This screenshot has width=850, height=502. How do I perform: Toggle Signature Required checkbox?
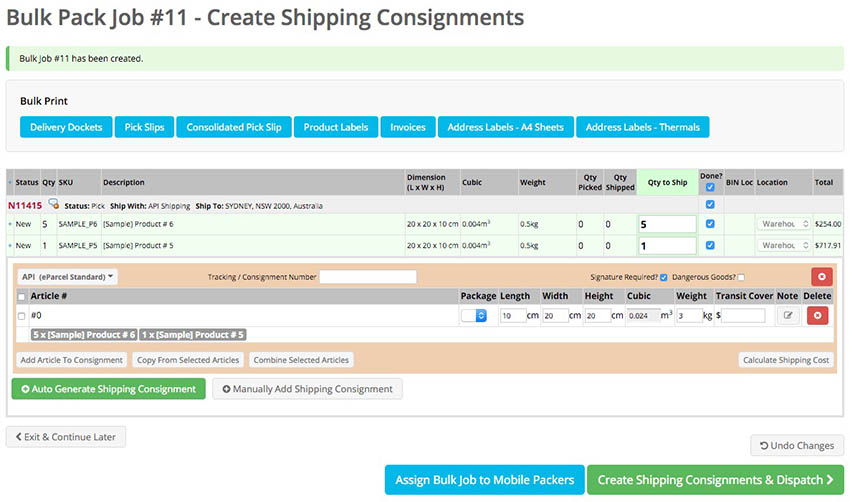coord(664,277)
